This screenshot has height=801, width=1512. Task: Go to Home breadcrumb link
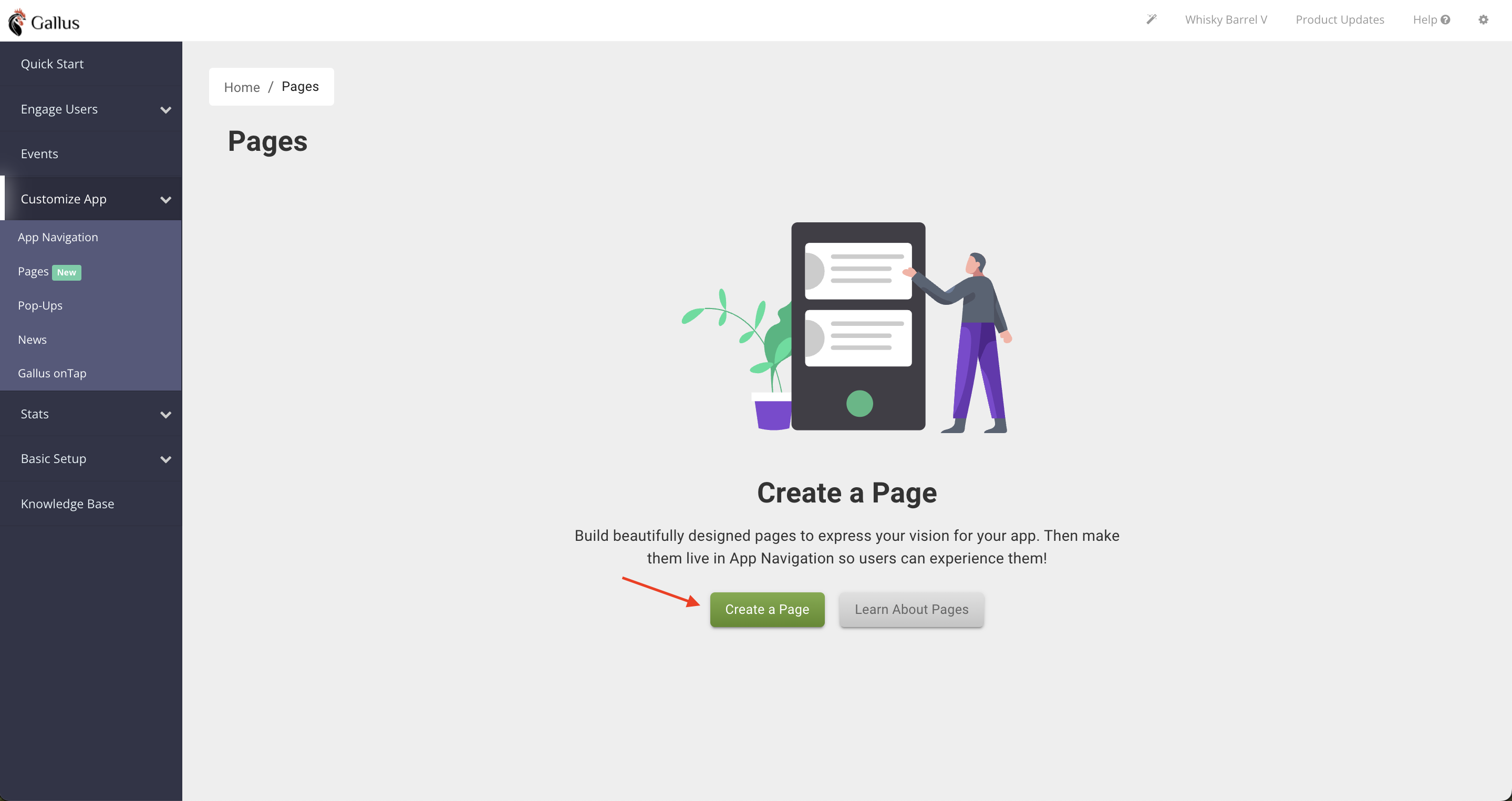[x=242, y=87]
